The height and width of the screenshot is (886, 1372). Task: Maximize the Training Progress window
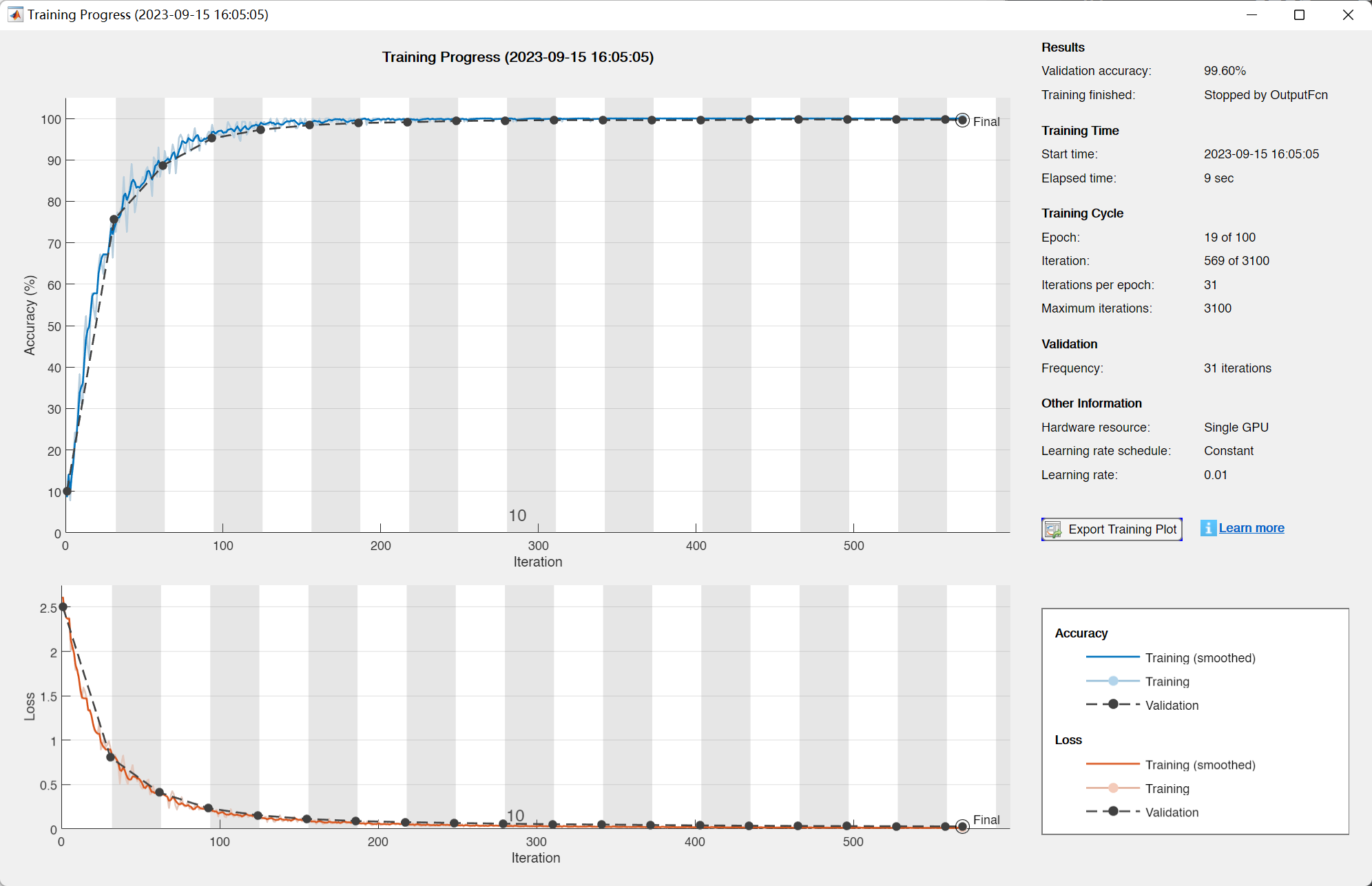pyautogui.click(x=1299, y=14)
